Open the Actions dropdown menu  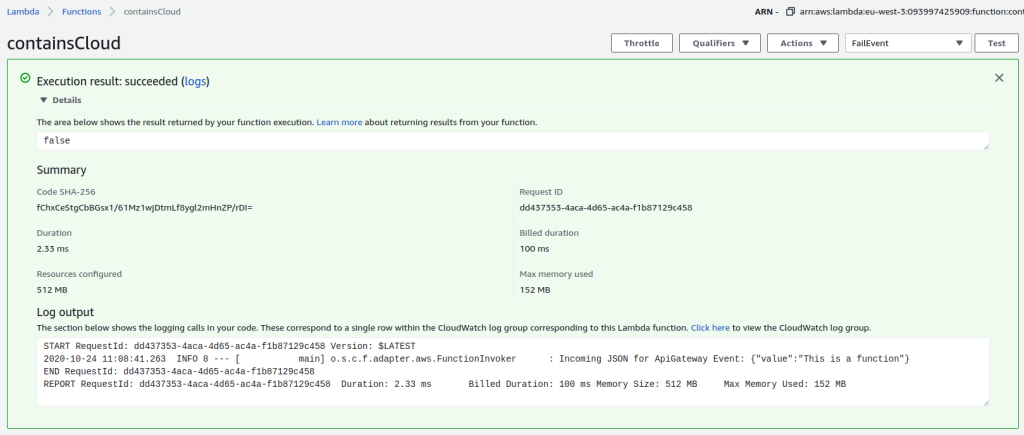[x=803, y=43]
